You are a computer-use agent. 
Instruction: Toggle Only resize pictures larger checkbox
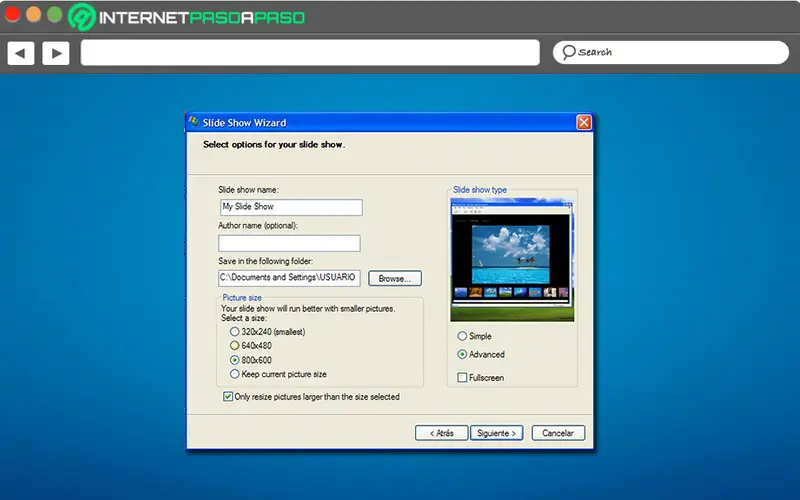228,396
